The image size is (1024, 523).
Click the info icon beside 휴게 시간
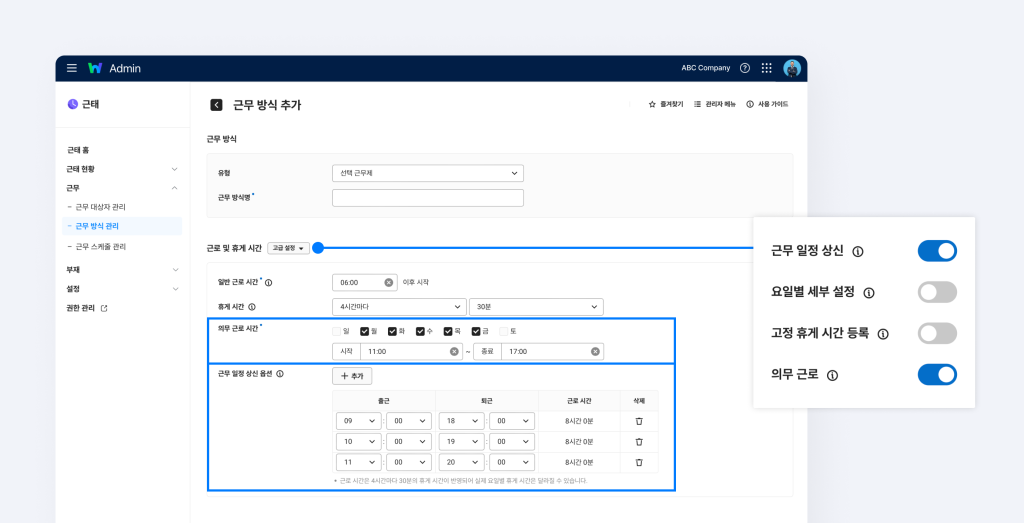(252, 307)
